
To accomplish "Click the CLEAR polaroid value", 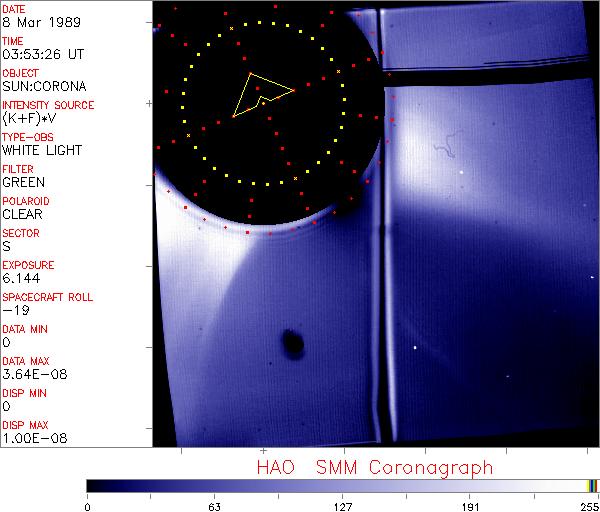I will pos(22,214).
